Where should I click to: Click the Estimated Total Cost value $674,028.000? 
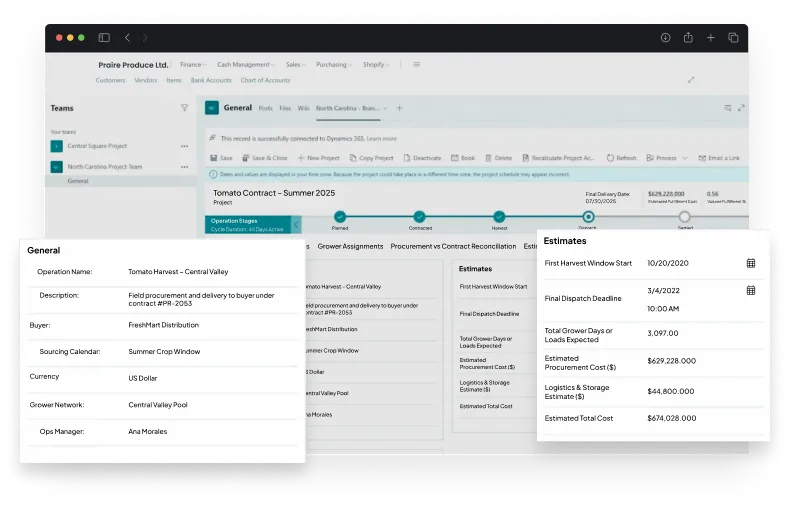point(671,418)
